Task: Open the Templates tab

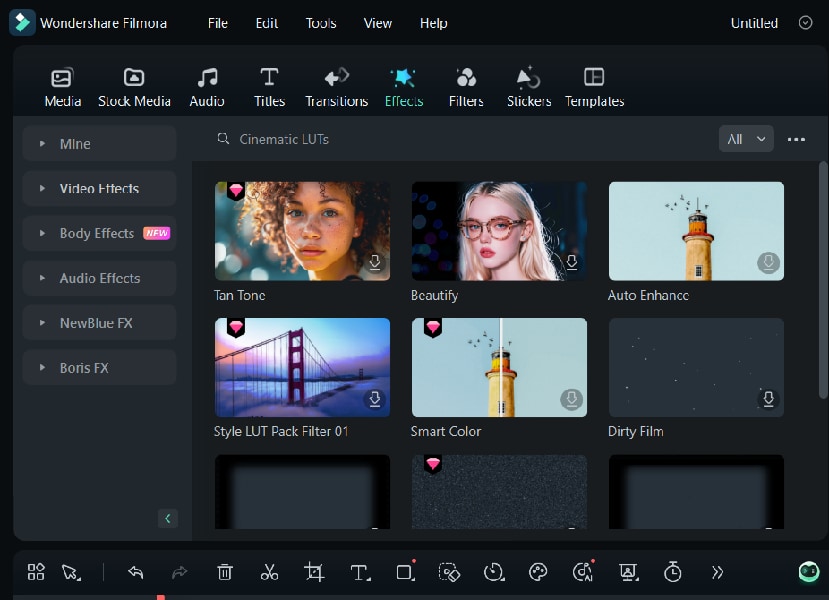Action: (x=594, y=88)
